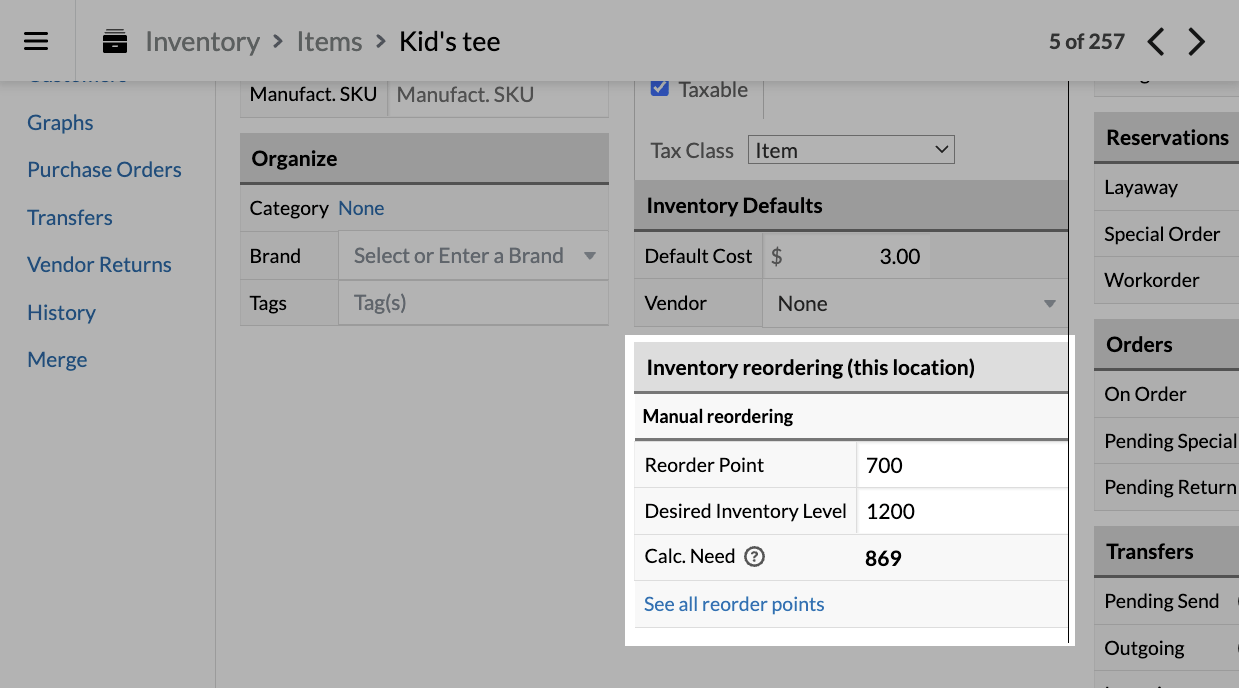Open the Tax Class dropdown
Screen dimensions: 1239x688
(x=850, y=150)
